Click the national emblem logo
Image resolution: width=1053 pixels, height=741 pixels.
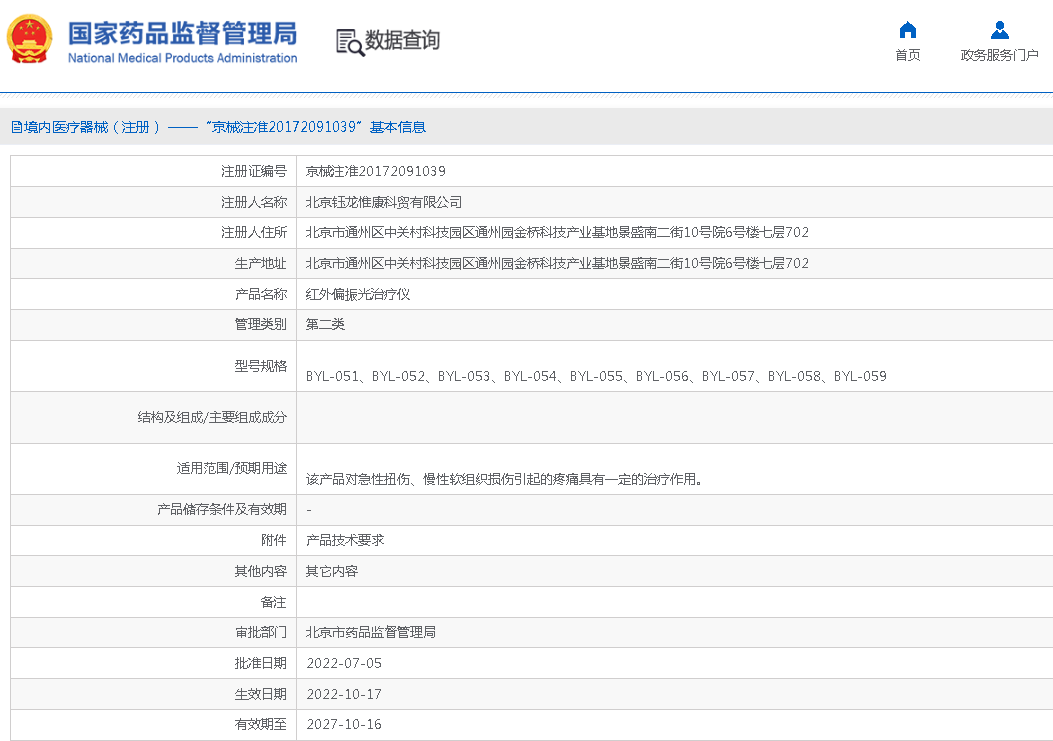31,40
